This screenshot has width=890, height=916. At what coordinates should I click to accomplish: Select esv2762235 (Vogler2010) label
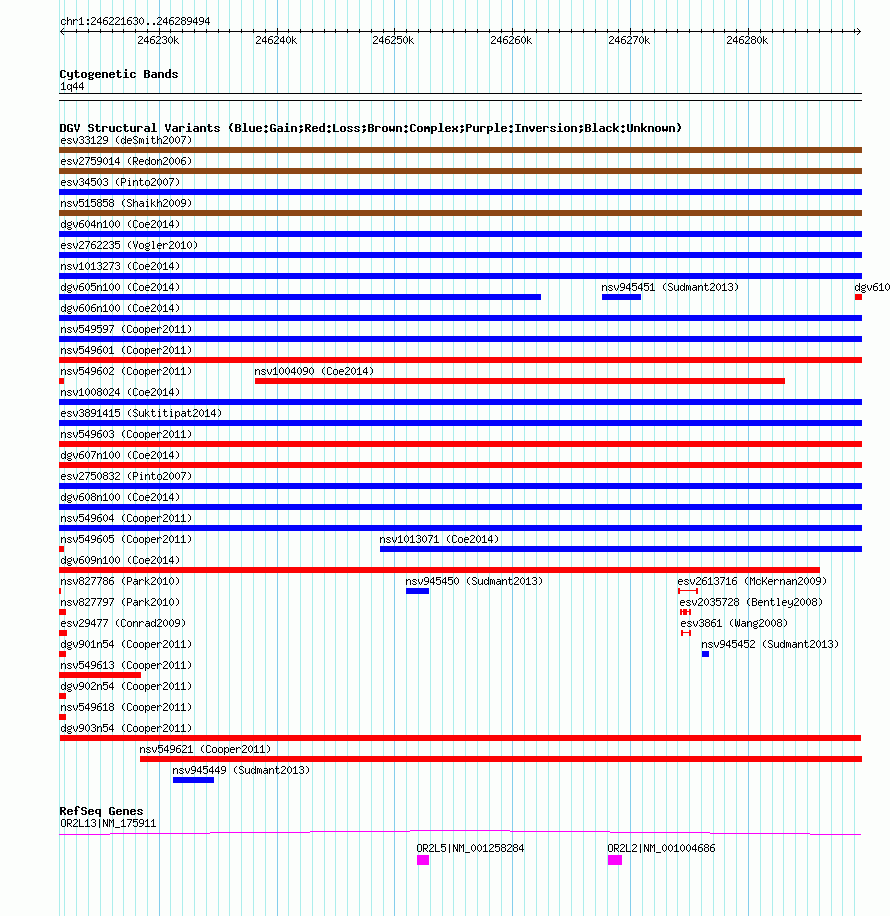click(129, 245)
